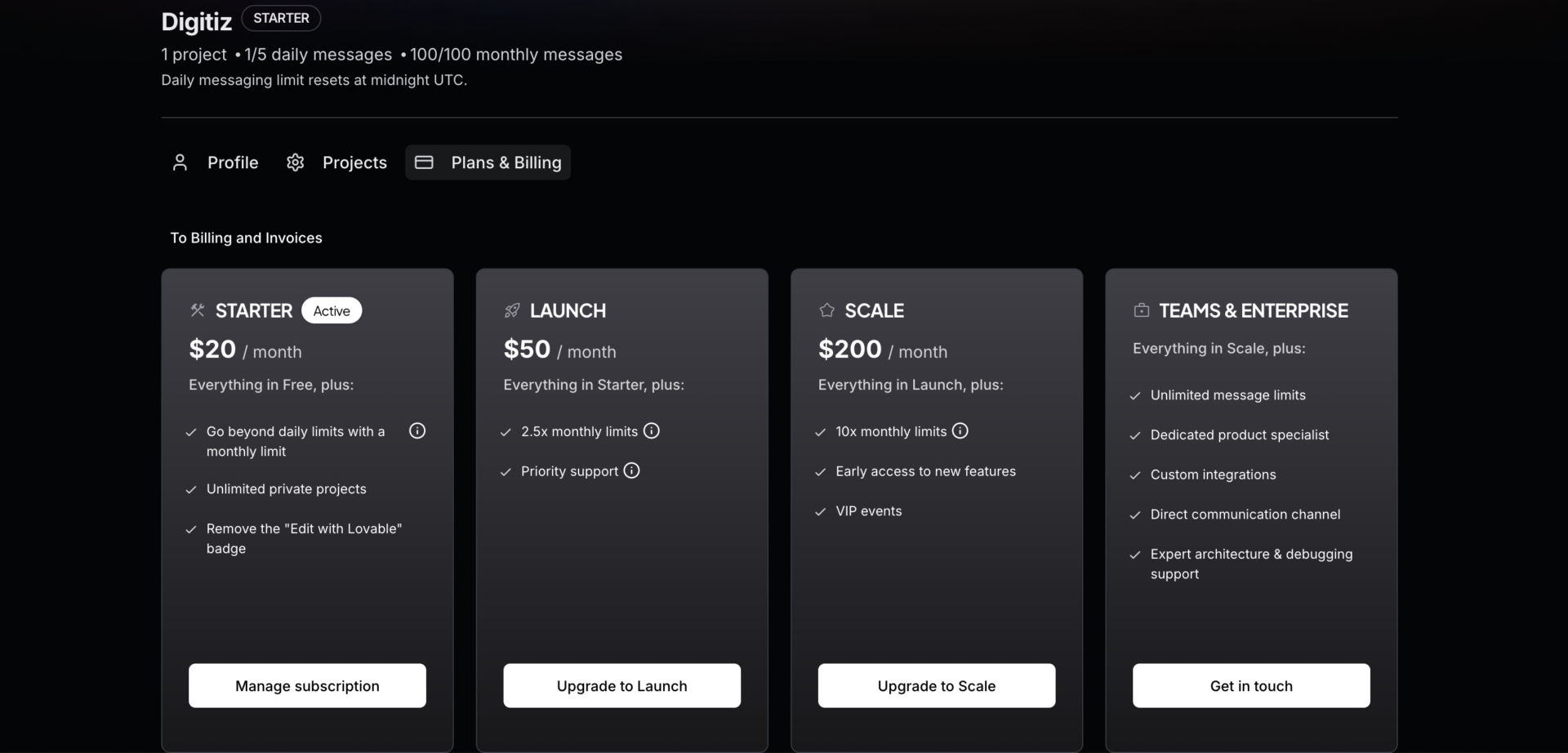
Task: Click the Teams & Enterprise briefcase icon
Action: tap(1142, 310)
